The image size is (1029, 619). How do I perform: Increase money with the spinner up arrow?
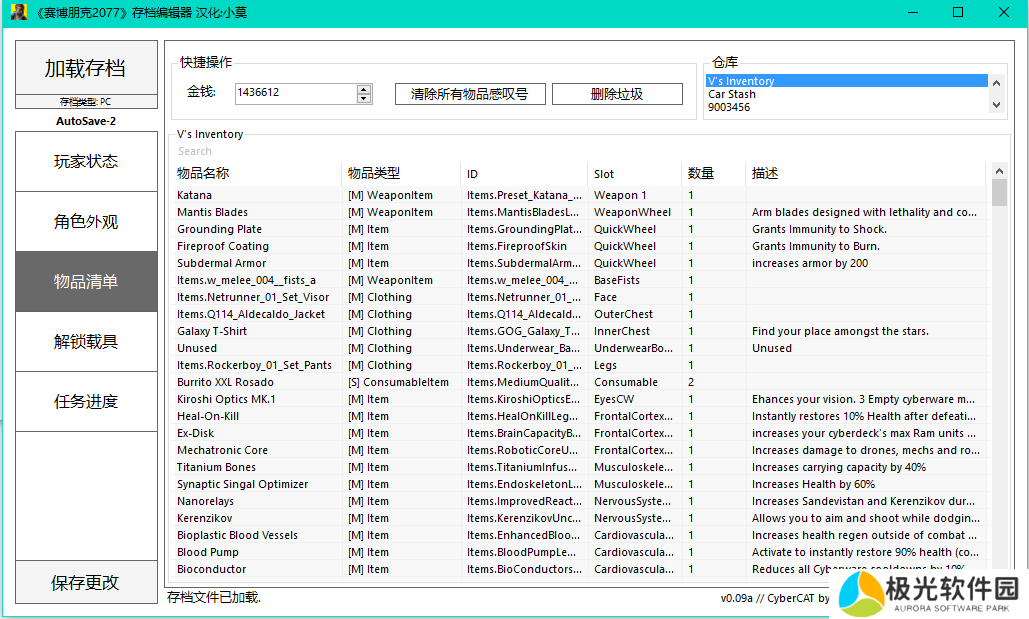(x=364, y=88)
